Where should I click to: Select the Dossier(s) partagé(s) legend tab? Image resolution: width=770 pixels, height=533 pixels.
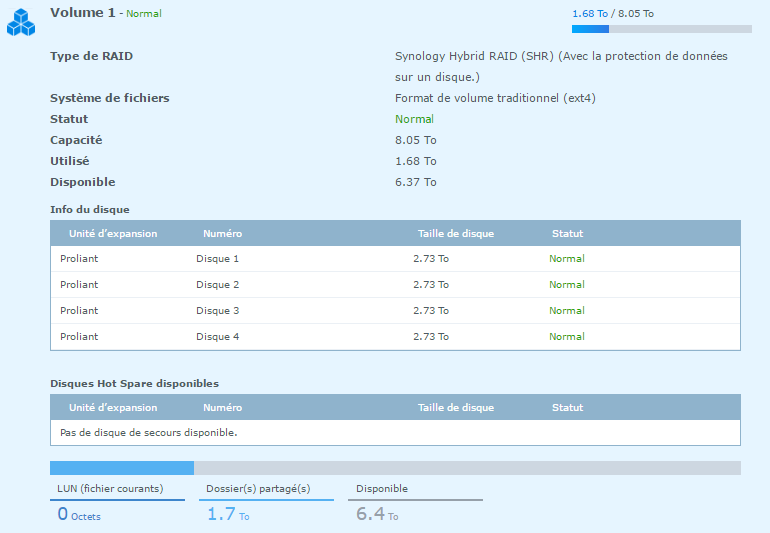pyautogui.click(x=258, y=489)
